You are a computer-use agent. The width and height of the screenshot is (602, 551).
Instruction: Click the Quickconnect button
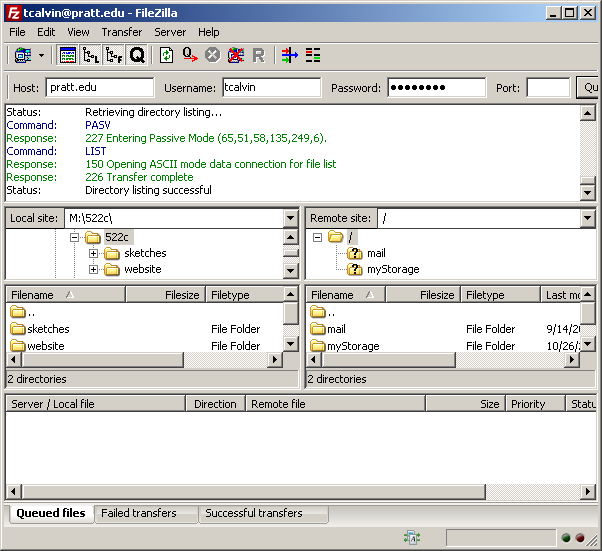587,88
